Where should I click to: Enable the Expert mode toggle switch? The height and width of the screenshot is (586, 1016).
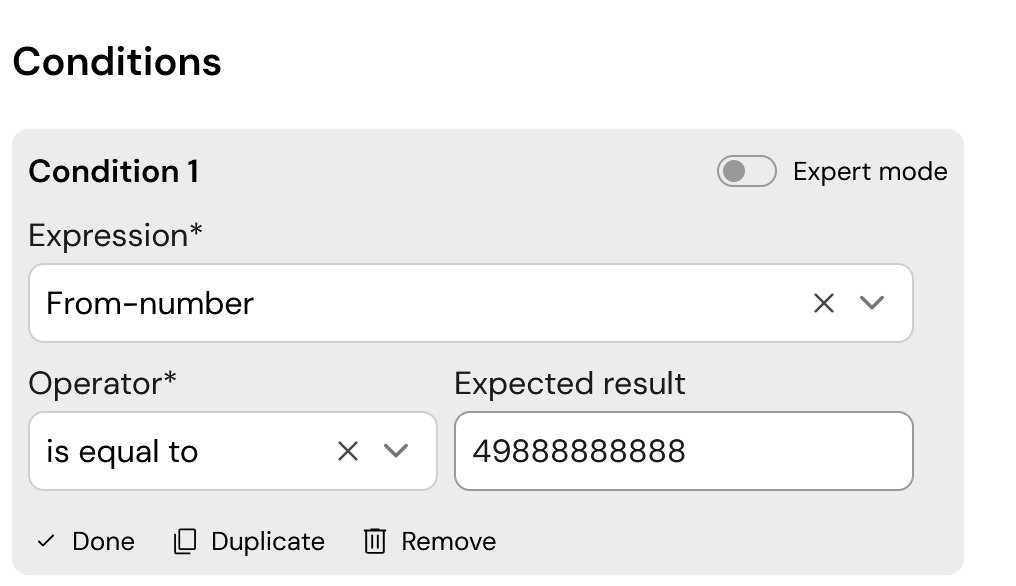point(746,171)
